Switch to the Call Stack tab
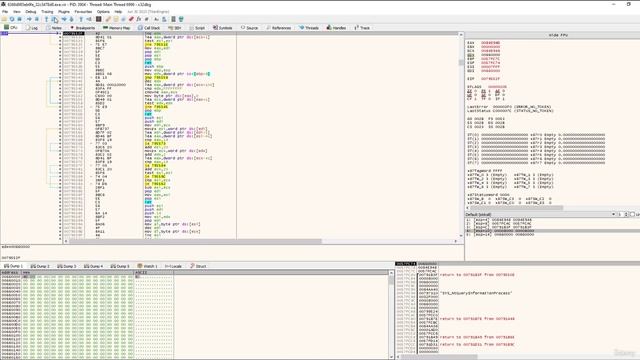Viewport: 640px width, 360px height. tap(149, 28)
